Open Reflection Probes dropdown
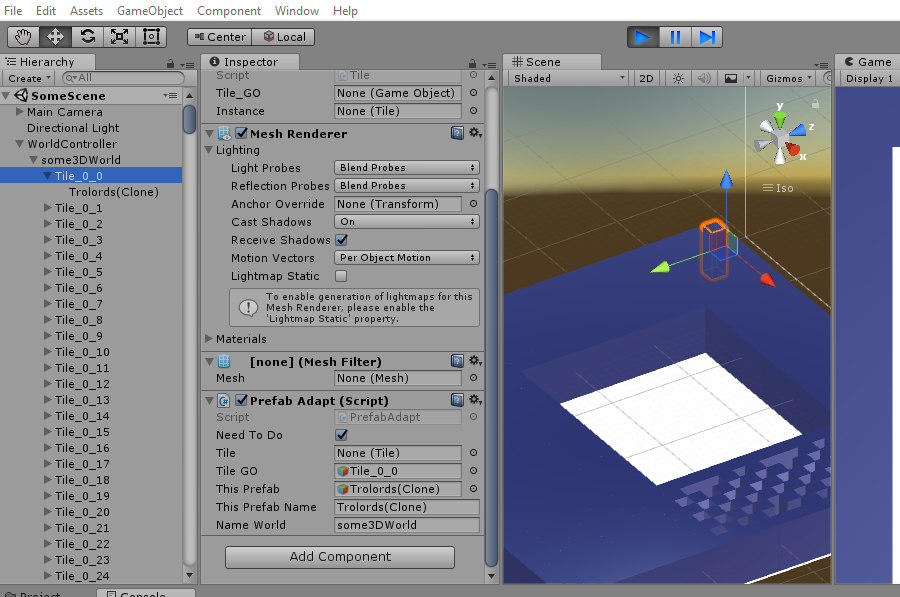Image resolution: width=900 pixels, height=597 pixels. coord(406,185)
